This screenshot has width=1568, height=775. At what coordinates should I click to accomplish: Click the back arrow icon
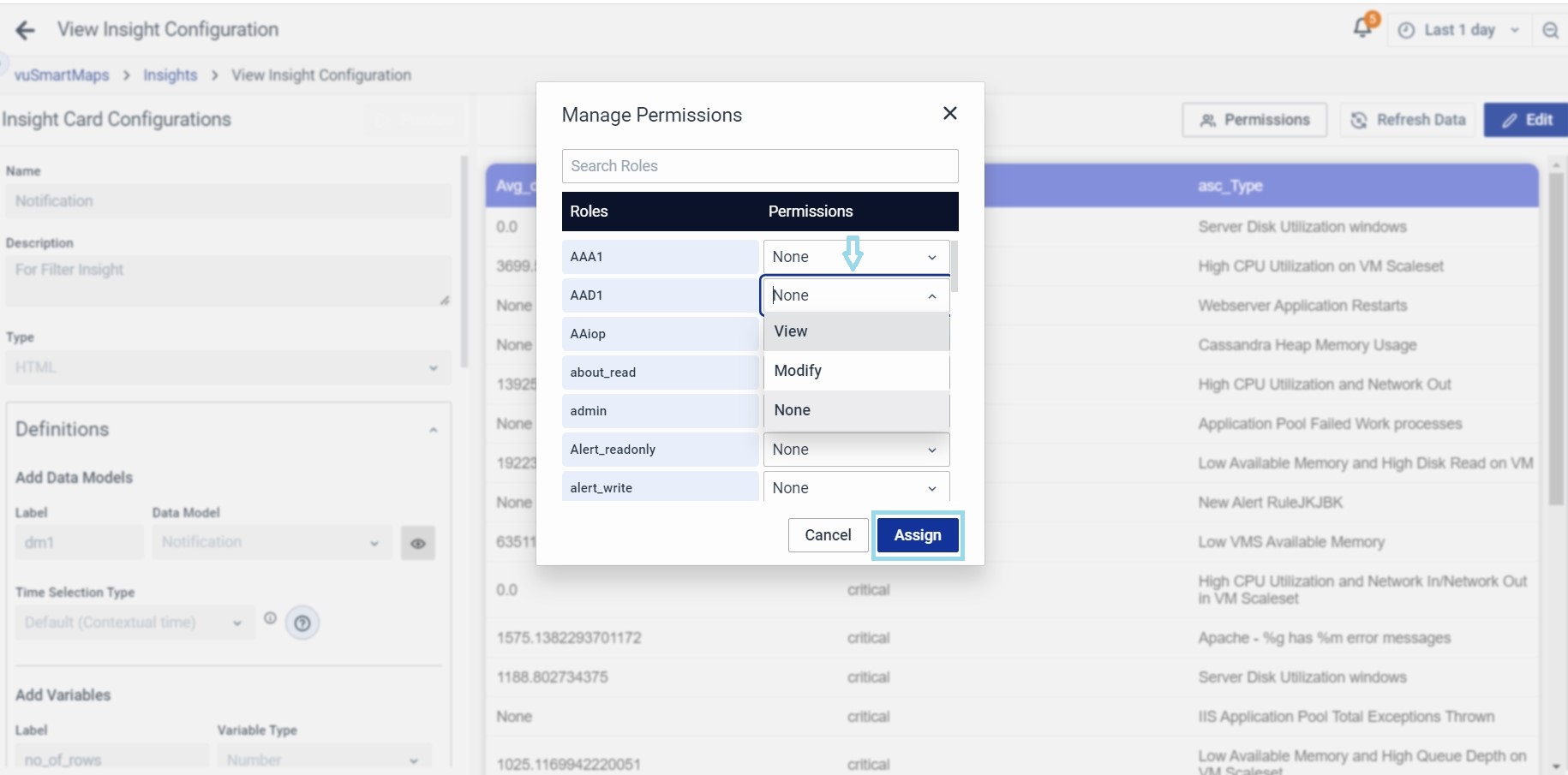pos(26,31)
